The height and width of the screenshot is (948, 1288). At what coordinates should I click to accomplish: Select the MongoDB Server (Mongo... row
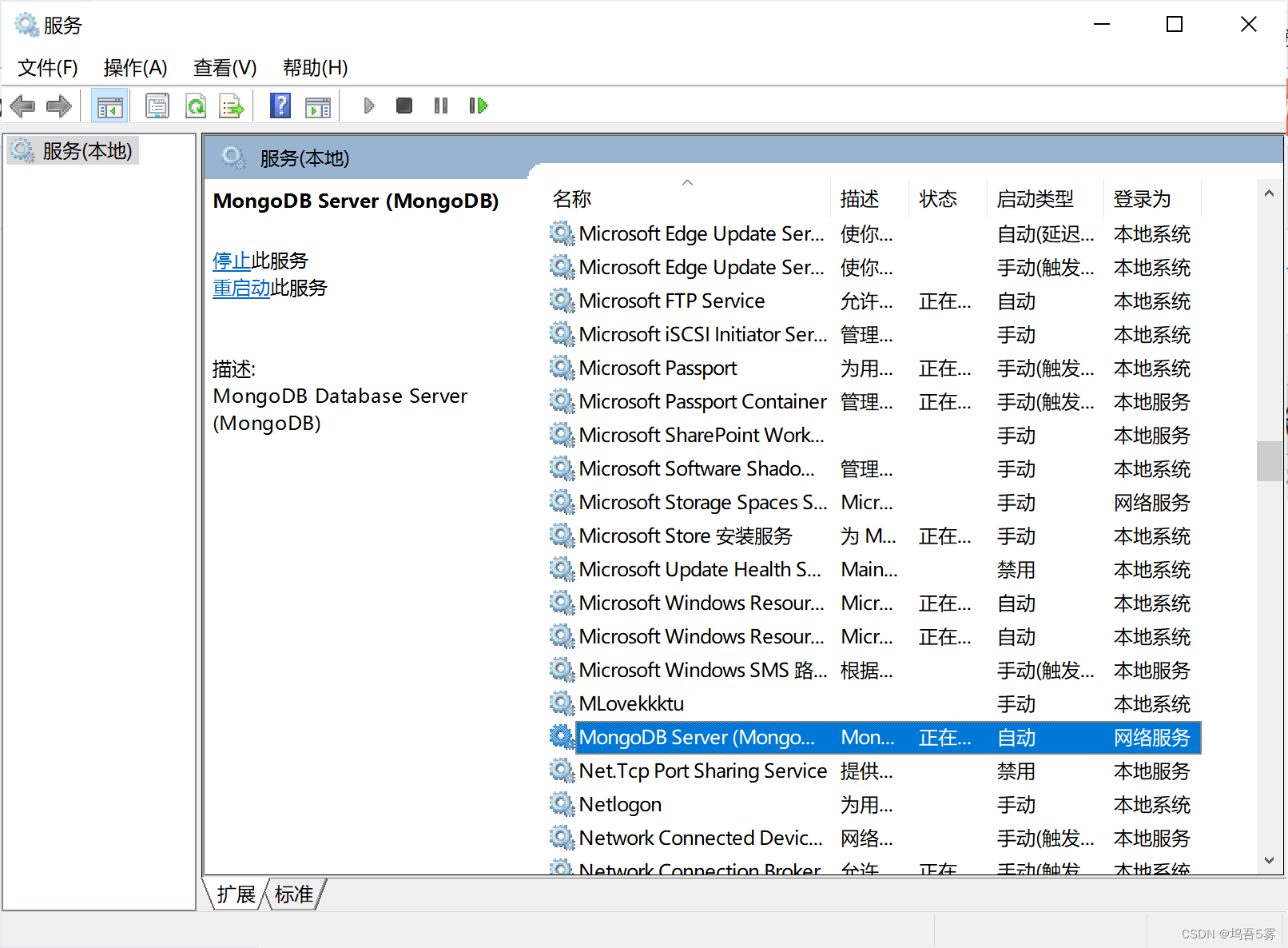tap(874, 738)
